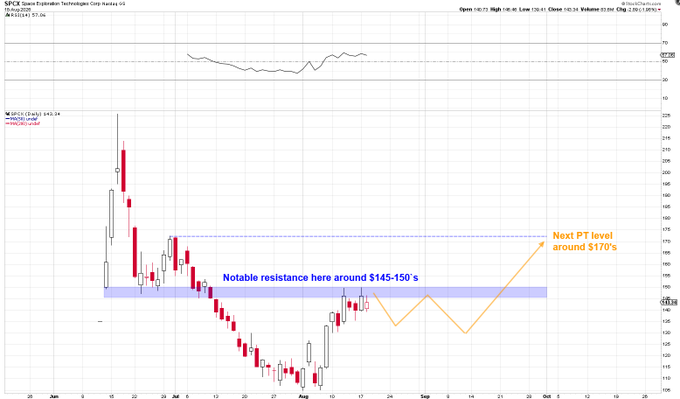Click the Jul label on date axis
Viewport: 680px width, 399px height.
tap(175, 396)
